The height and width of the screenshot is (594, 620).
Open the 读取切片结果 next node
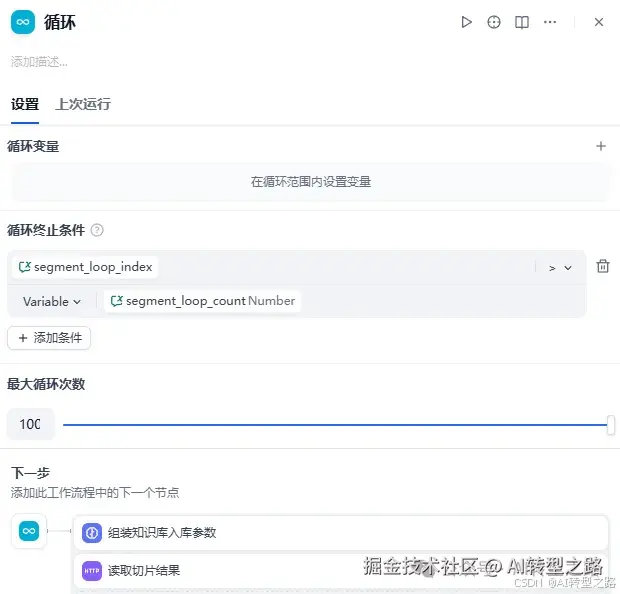341,571
